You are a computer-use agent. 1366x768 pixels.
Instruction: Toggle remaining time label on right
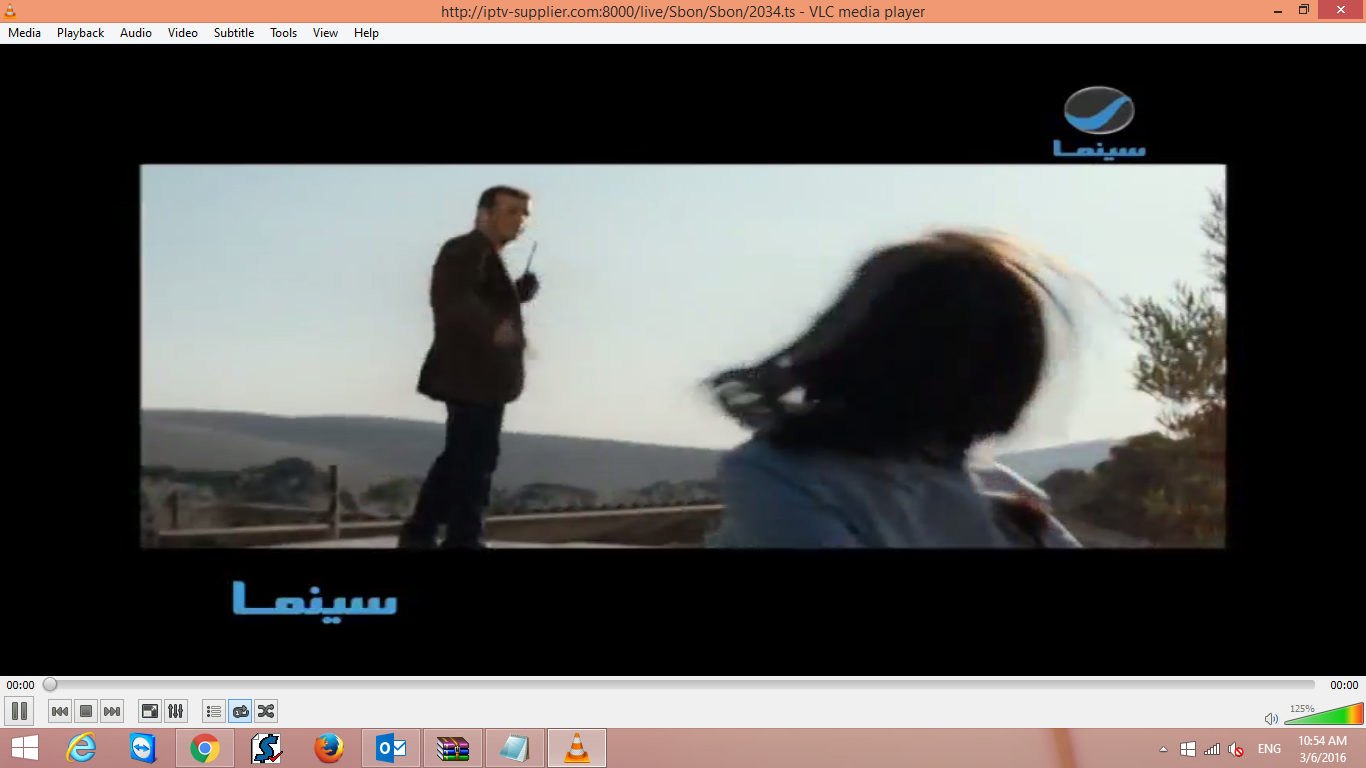1344,685
